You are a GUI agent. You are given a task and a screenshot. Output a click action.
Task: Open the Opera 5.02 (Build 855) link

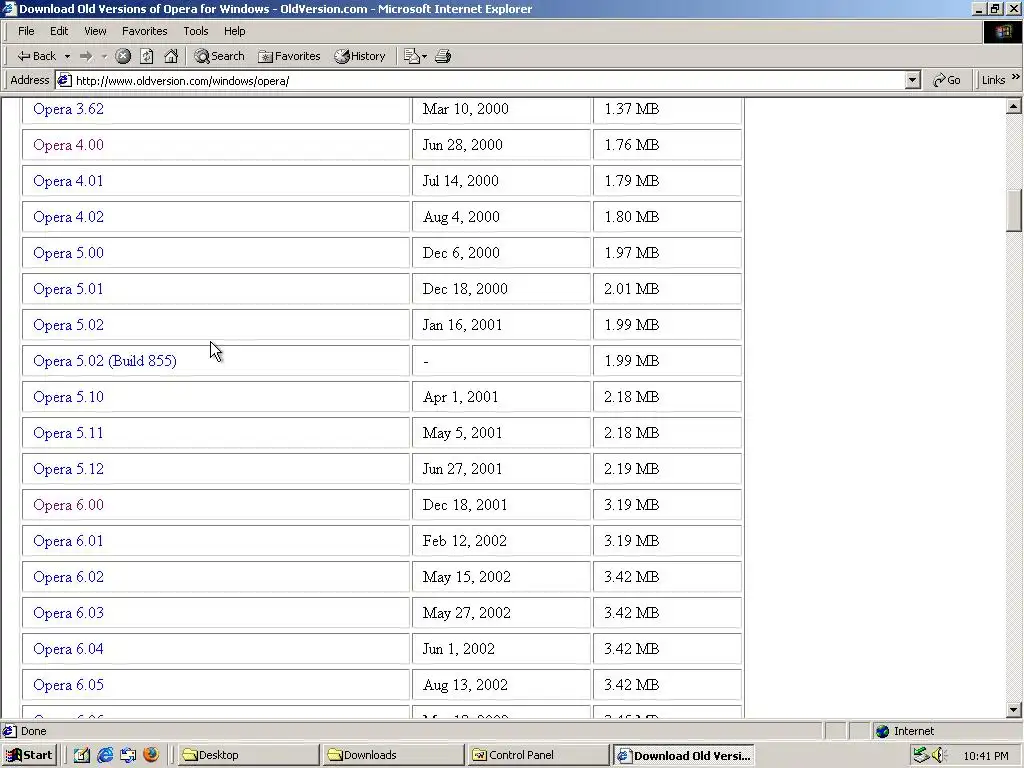click(105, 361)
